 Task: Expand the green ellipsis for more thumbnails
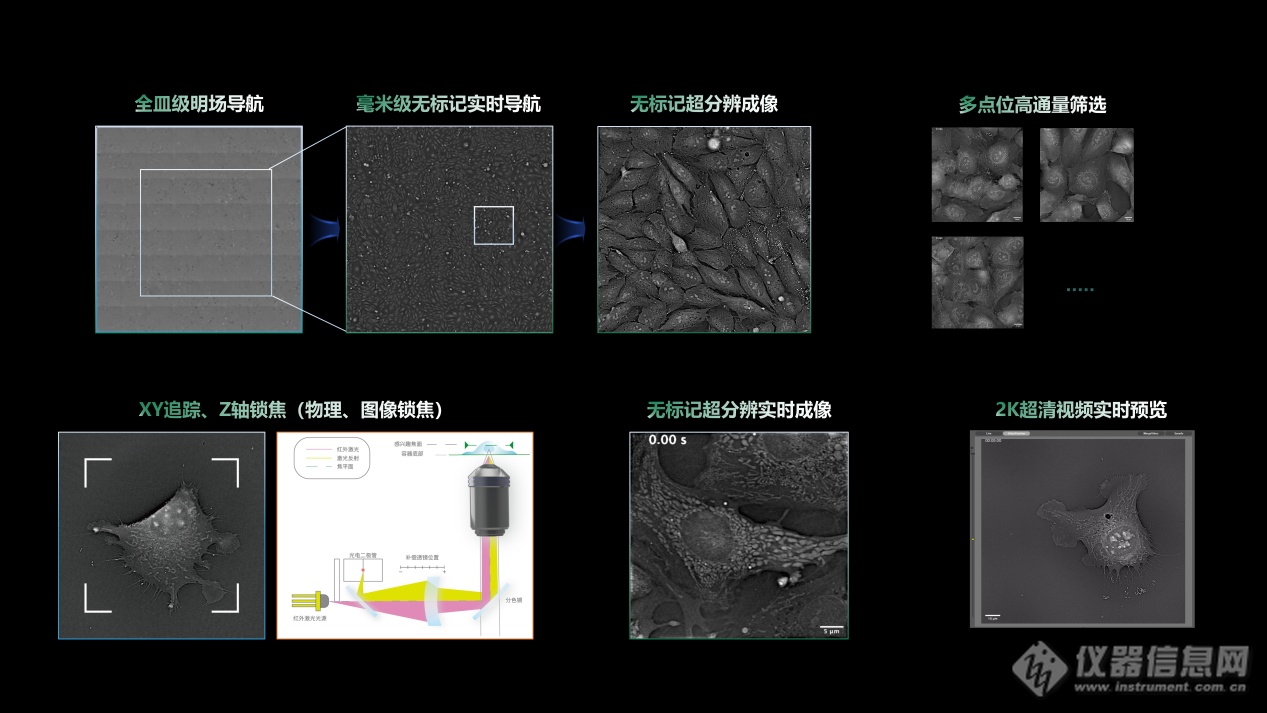(1080, 289)
